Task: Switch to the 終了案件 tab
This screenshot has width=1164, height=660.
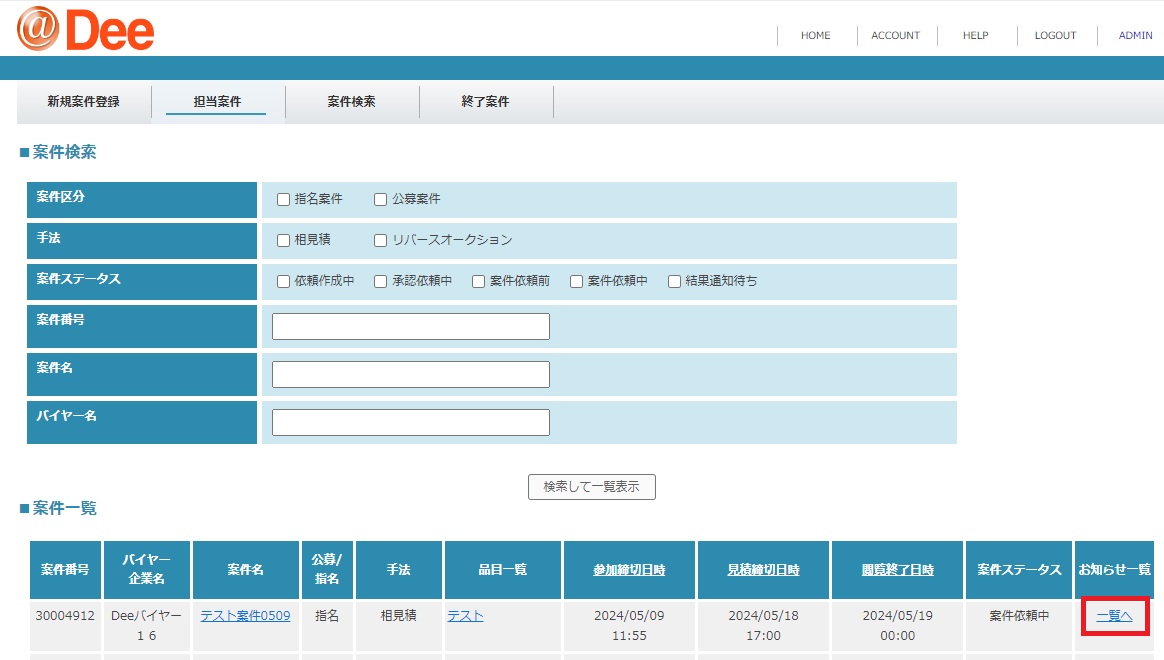Action: click(485, 102)
